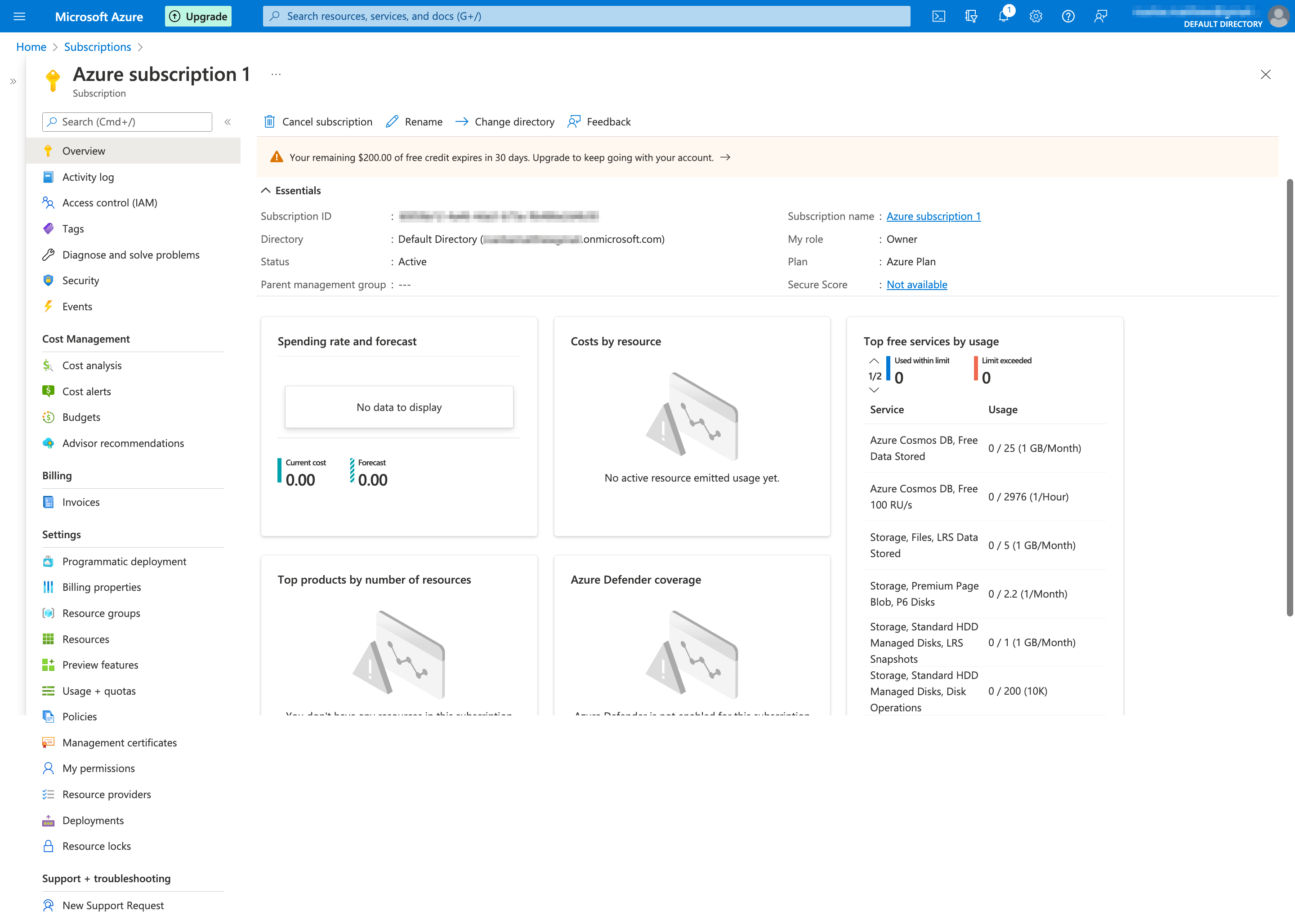1295x924 pixels.
Task: Select Access control (IAM) menu item
Action: (109, 202)
